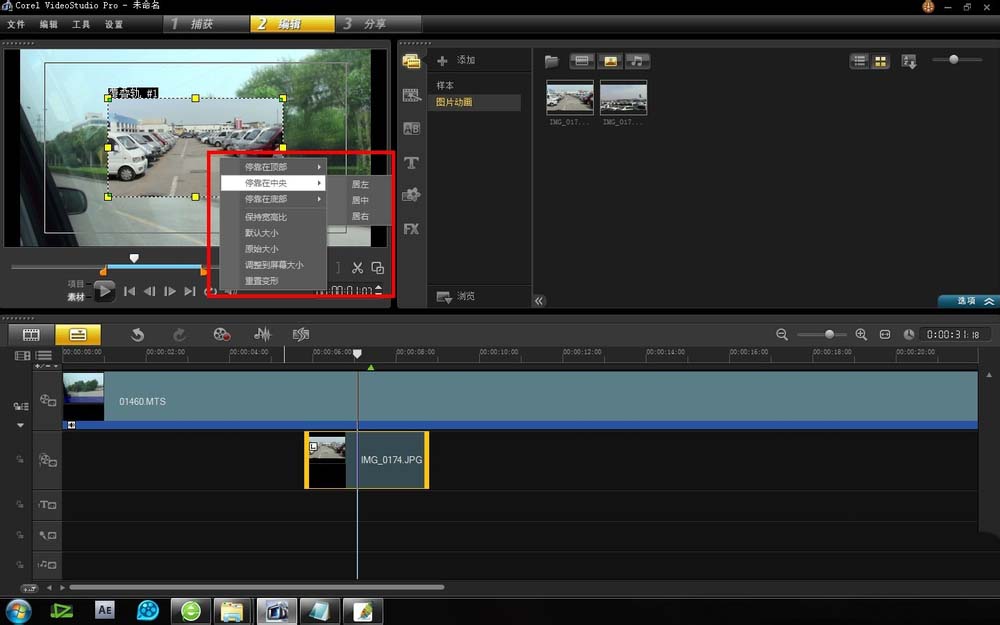Open the Transition library panel
Viewport: 1000px width, 625px height.
[411, 129]
